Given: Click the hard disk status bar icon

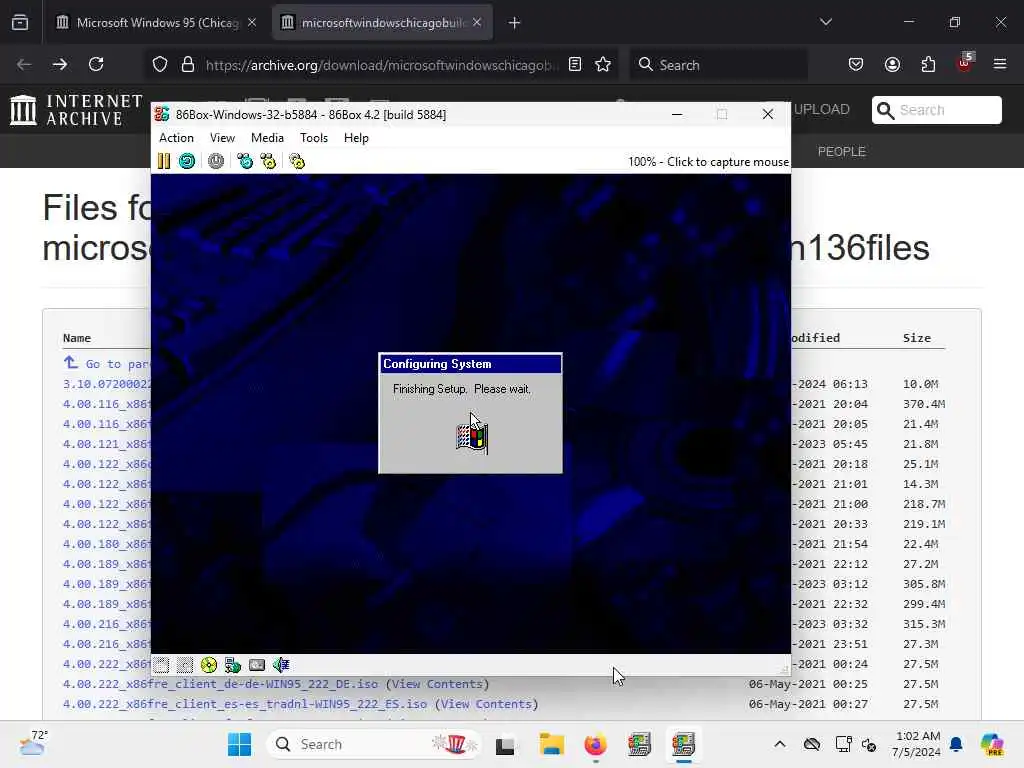Looking at the screenshot, I should (x=257, y=665).
